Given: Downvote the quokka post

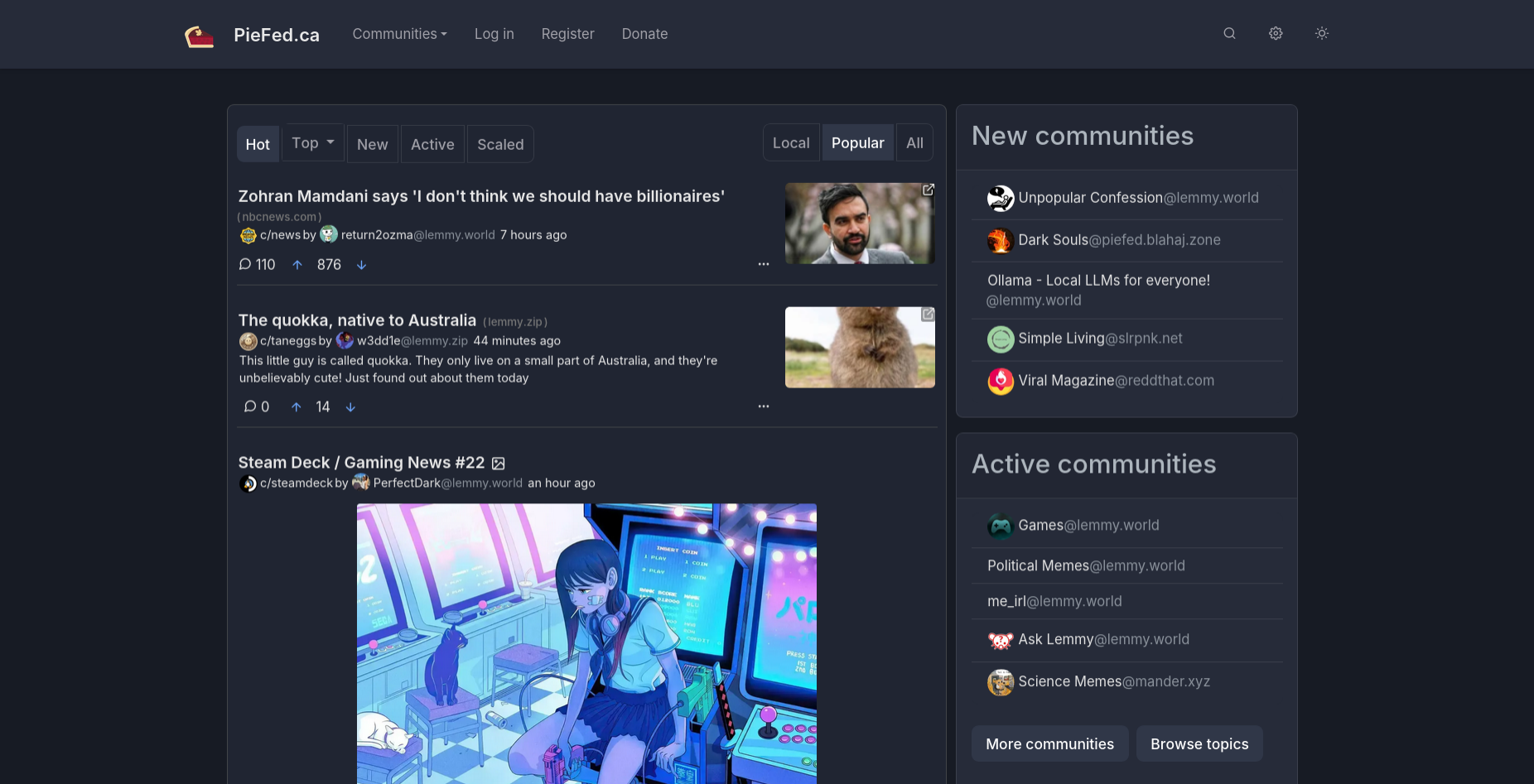Looking at the screenshot, I should click(350, 407).
